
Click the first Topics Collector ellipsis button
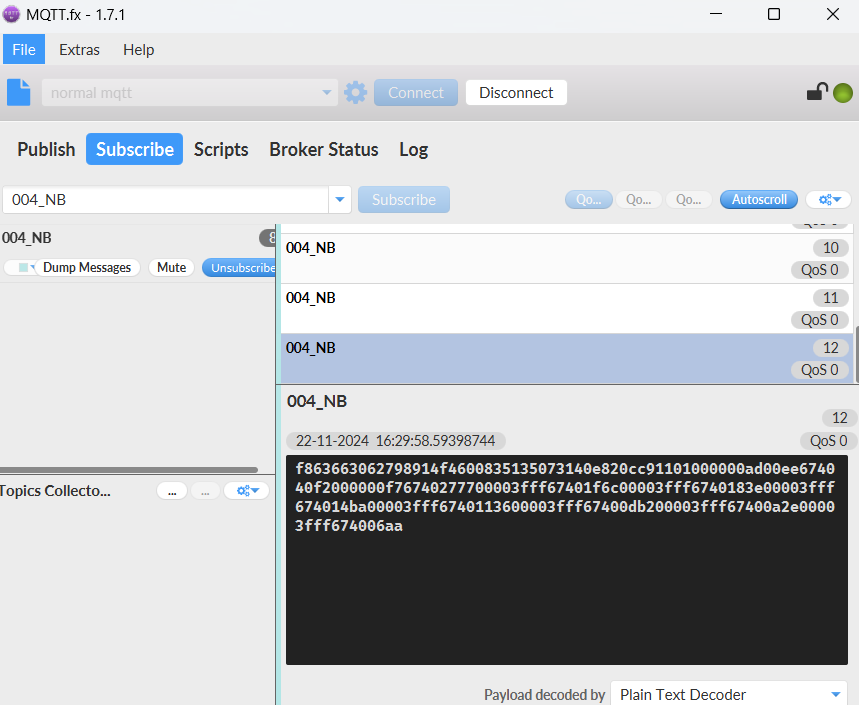(x=172, y=491)
